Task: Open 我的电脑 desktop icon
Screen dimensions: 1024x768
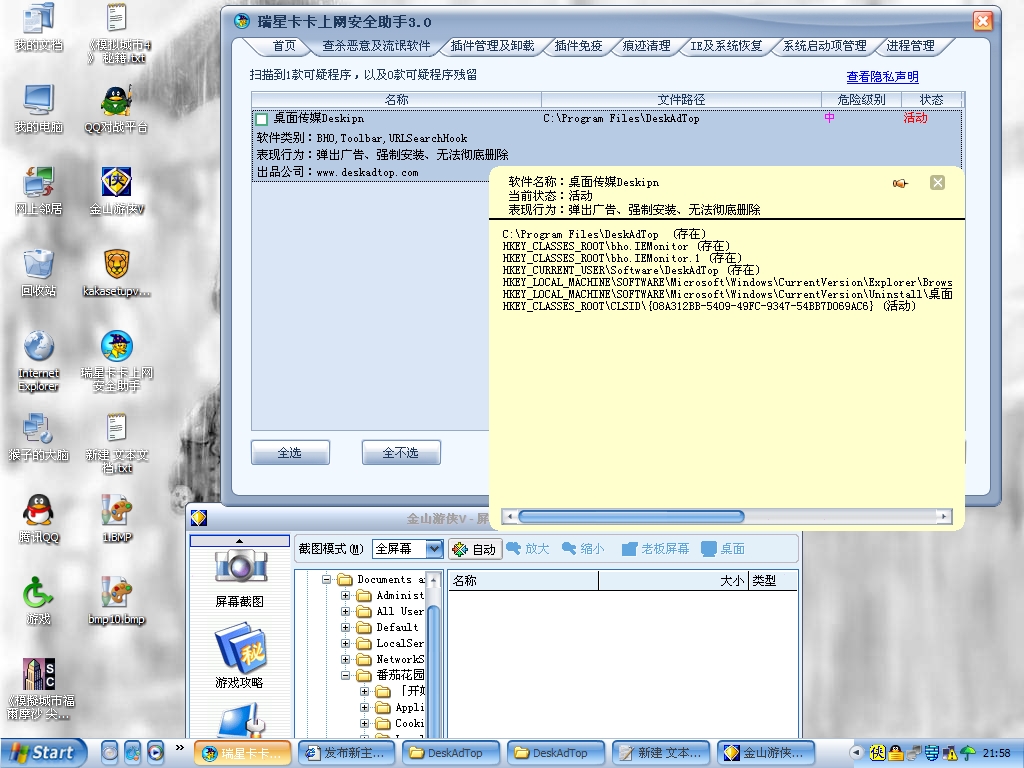Action: 39,109
